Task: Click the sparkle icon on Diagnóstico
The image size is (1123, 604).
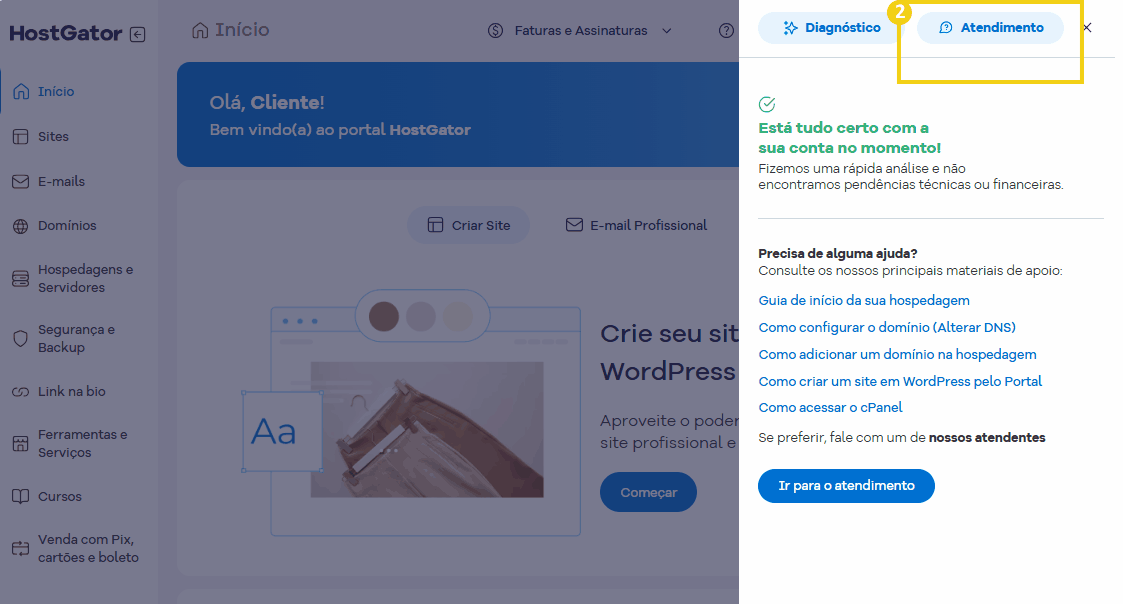Action: point(791,28)
